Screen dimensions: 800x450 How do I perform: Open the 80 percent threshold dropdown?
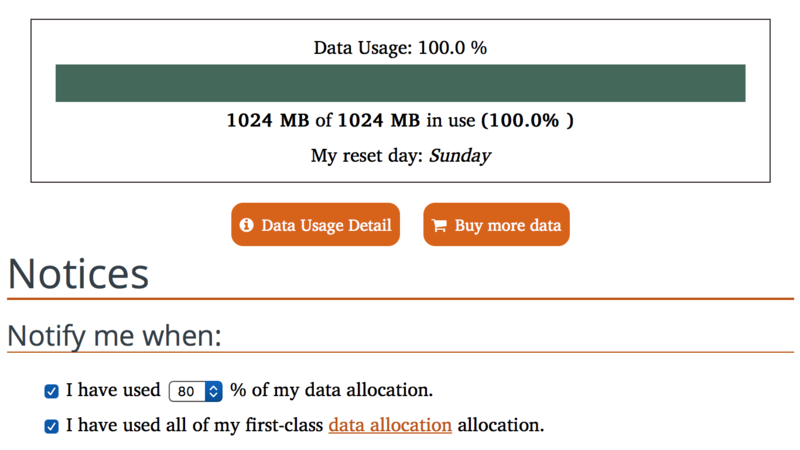[x=194, y=391]
